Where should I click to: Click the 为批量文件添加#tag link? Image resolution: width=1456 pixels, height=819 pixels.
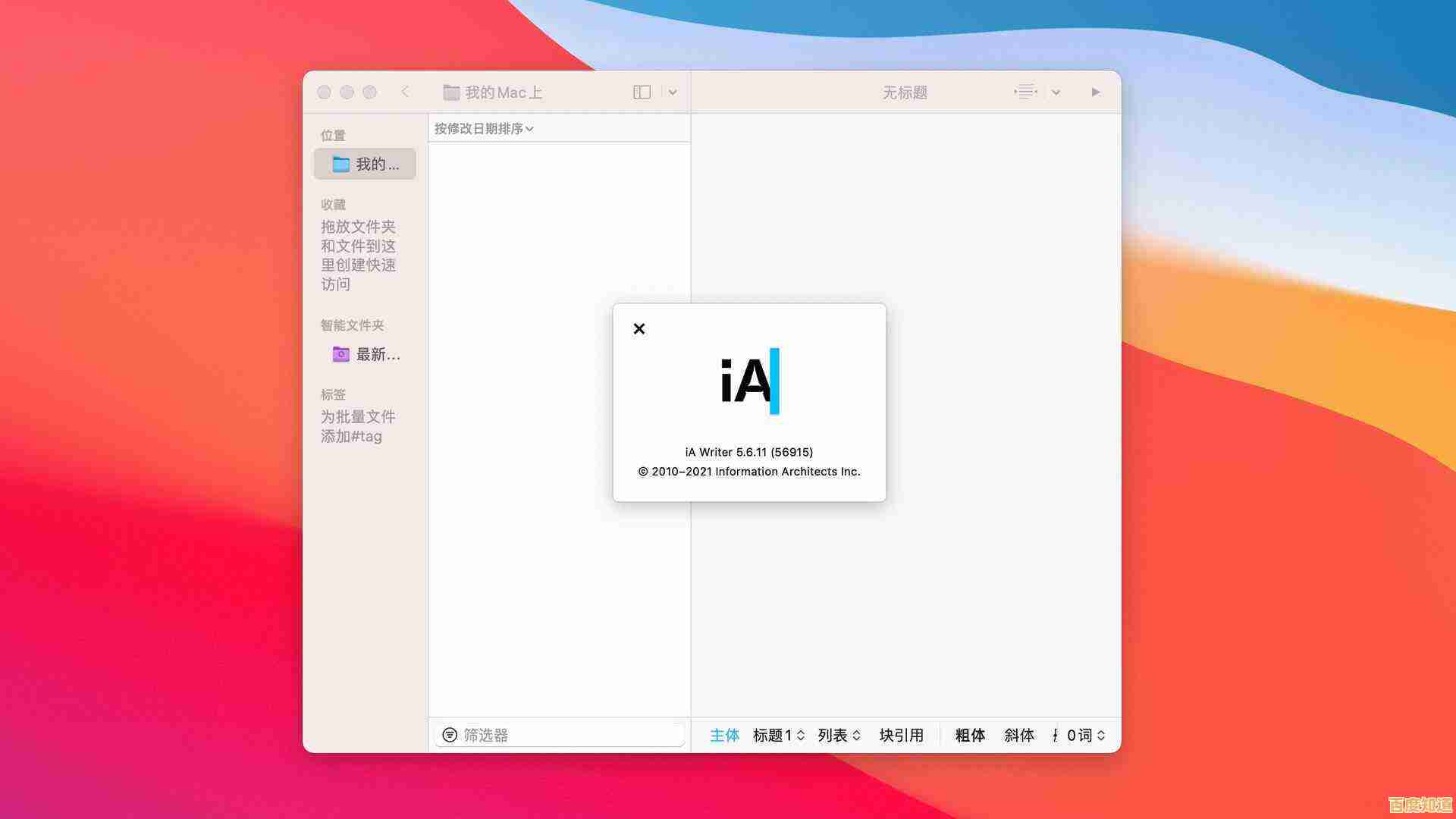(x=358, y=426)
